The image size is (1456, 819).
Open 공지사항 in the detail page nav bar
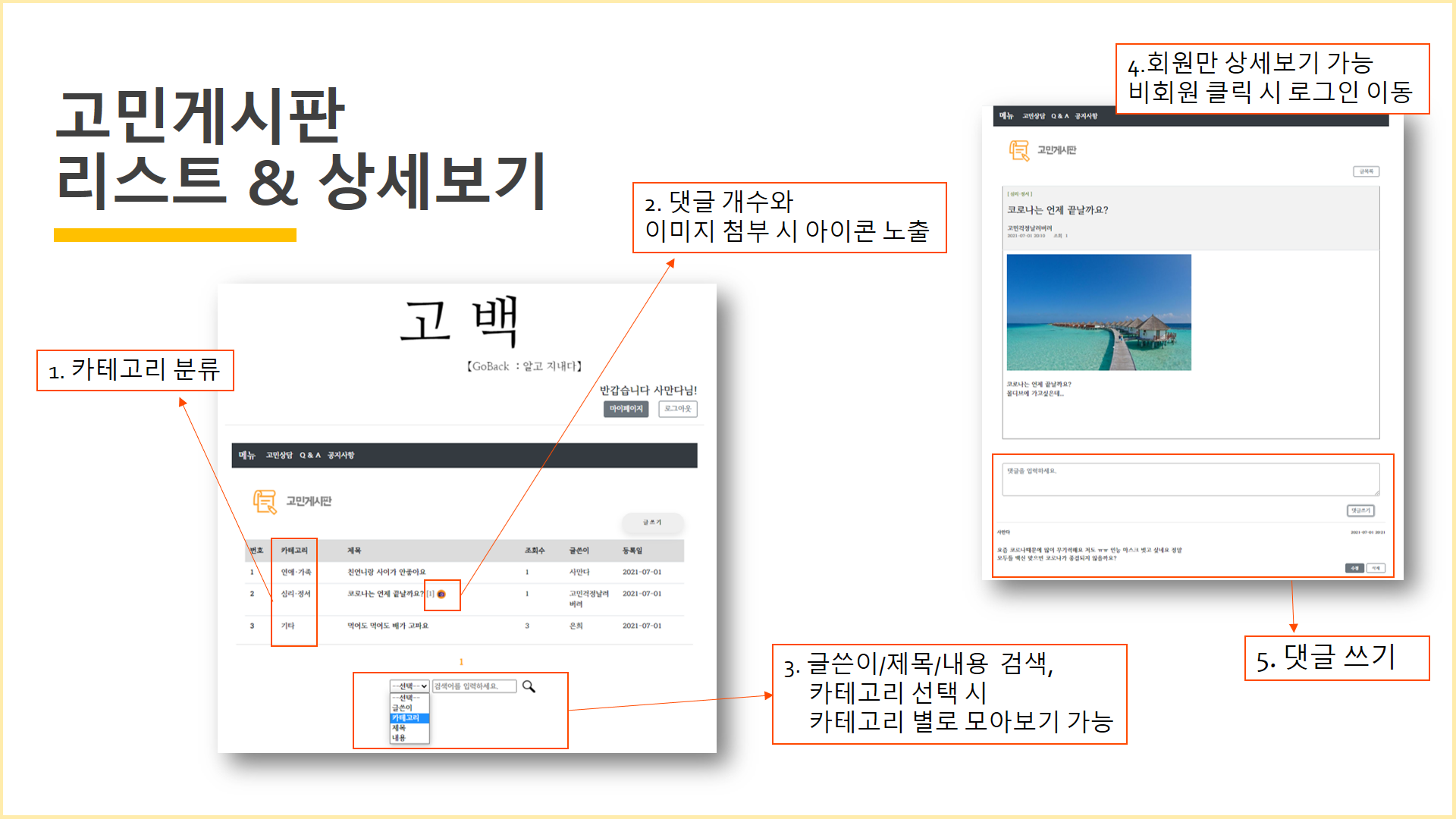[x=1086, y=116]
